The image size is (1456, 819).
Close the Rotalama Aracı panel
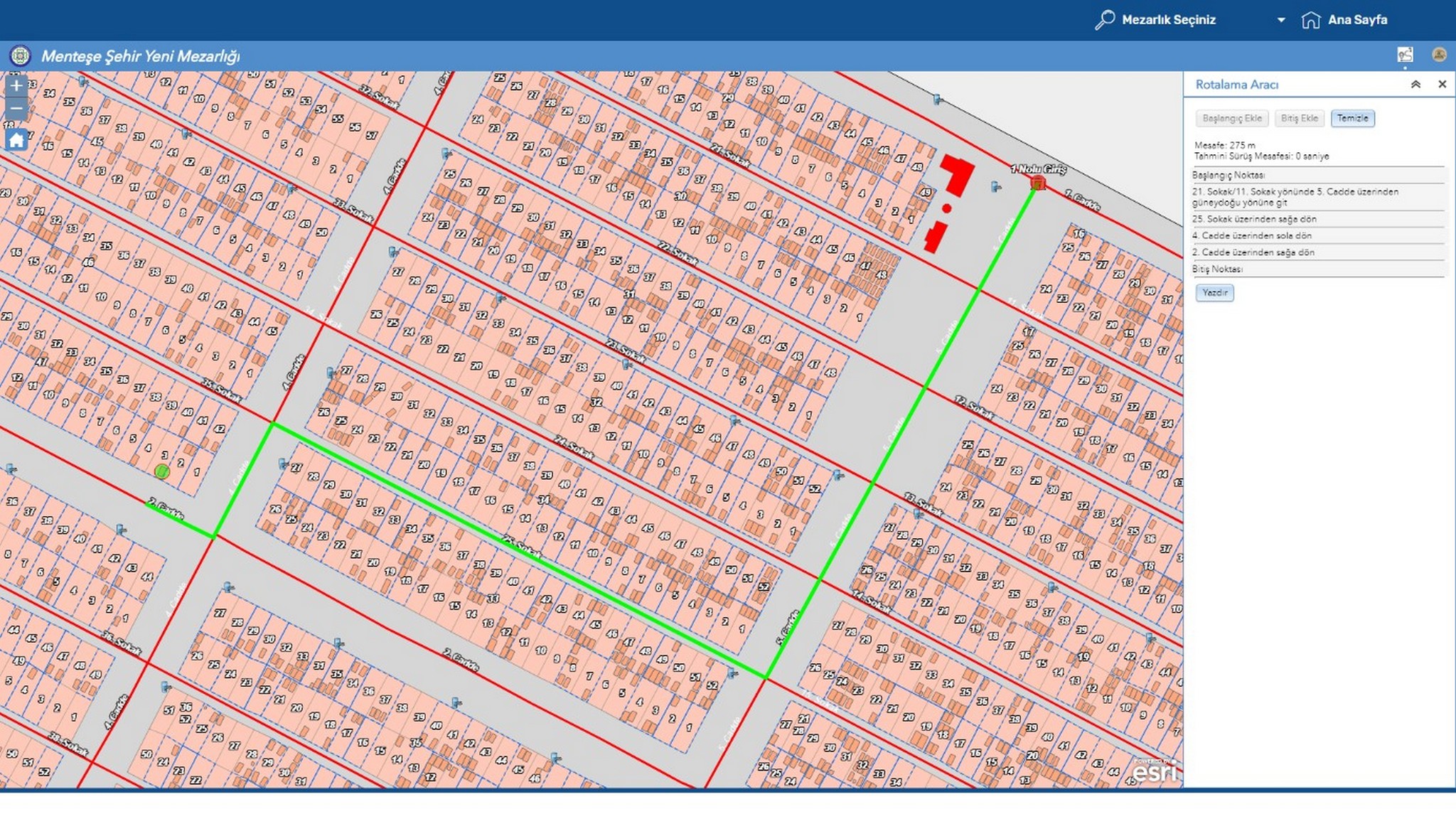click(1442, 85)
